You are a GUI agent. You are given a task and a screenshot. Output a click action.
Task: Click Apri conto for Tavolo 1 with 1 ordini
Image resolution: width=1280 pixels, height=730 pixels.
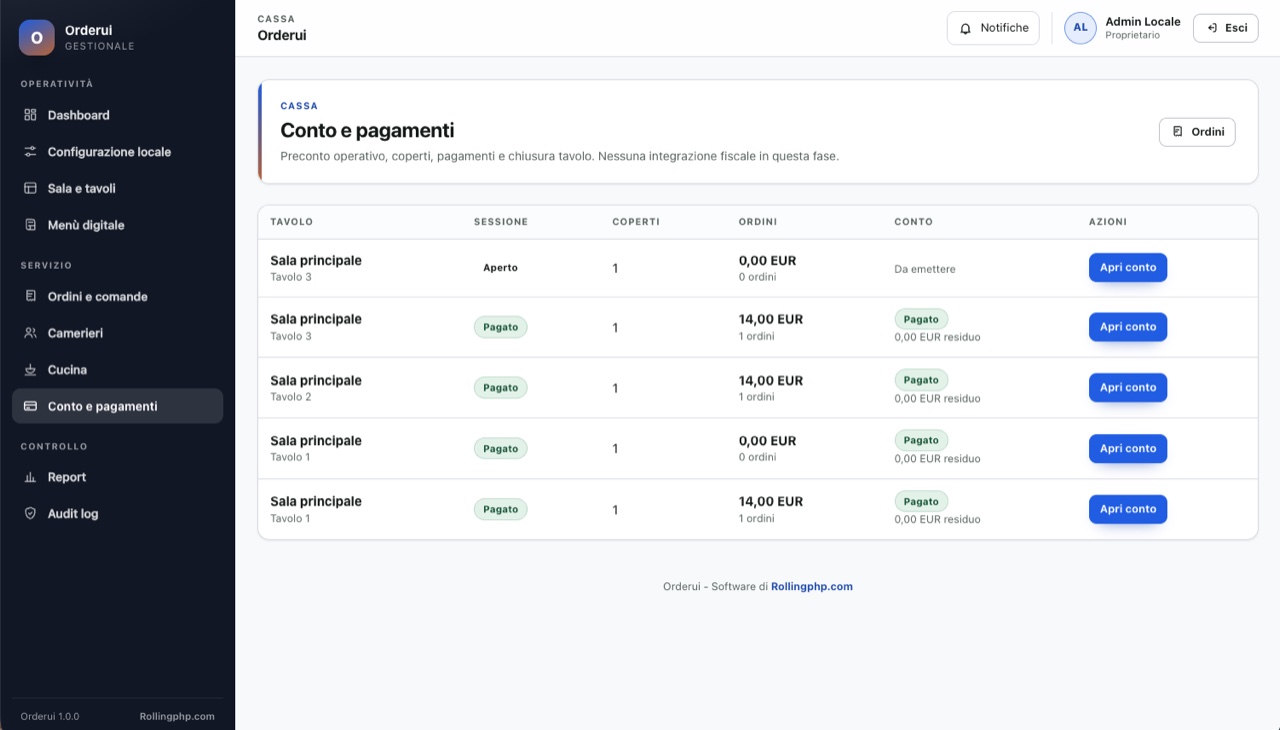click(x=1128, y=509)
